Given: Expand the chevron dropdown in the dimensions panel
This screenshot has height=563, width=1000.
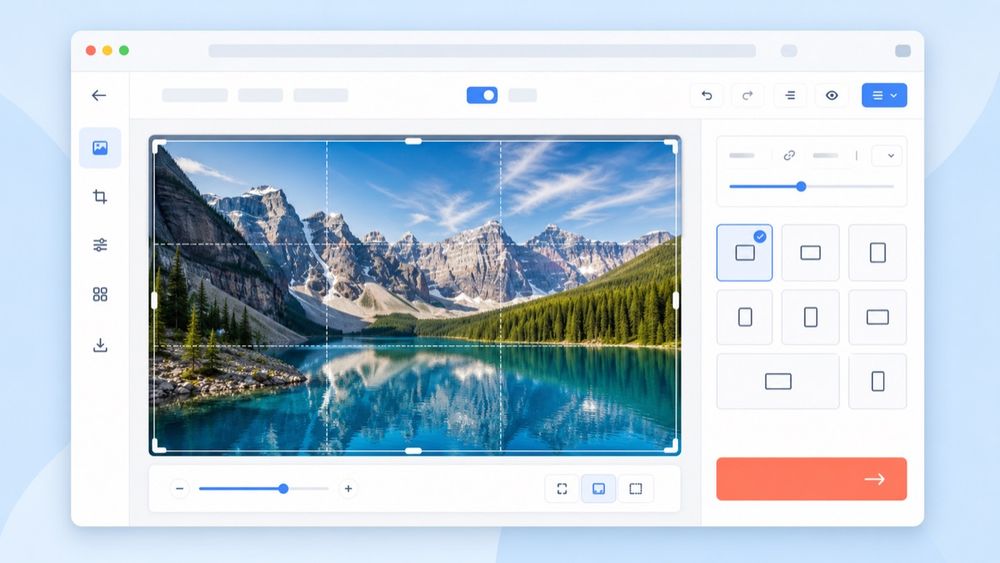Looking at the screenshot, I should pos(886,156).
